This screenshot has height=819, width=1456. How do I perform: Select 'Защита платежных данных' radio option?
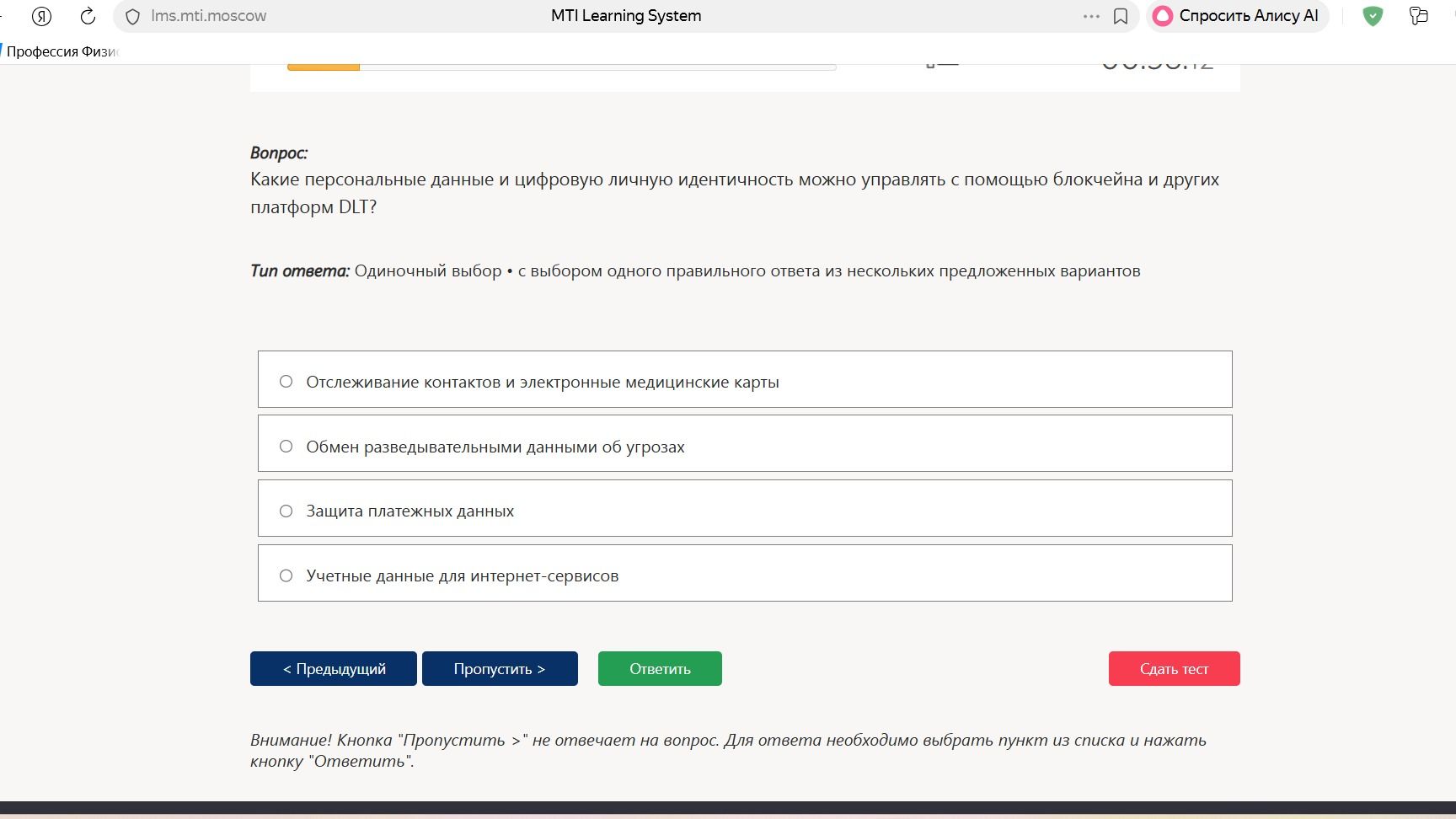click(745, 508)
